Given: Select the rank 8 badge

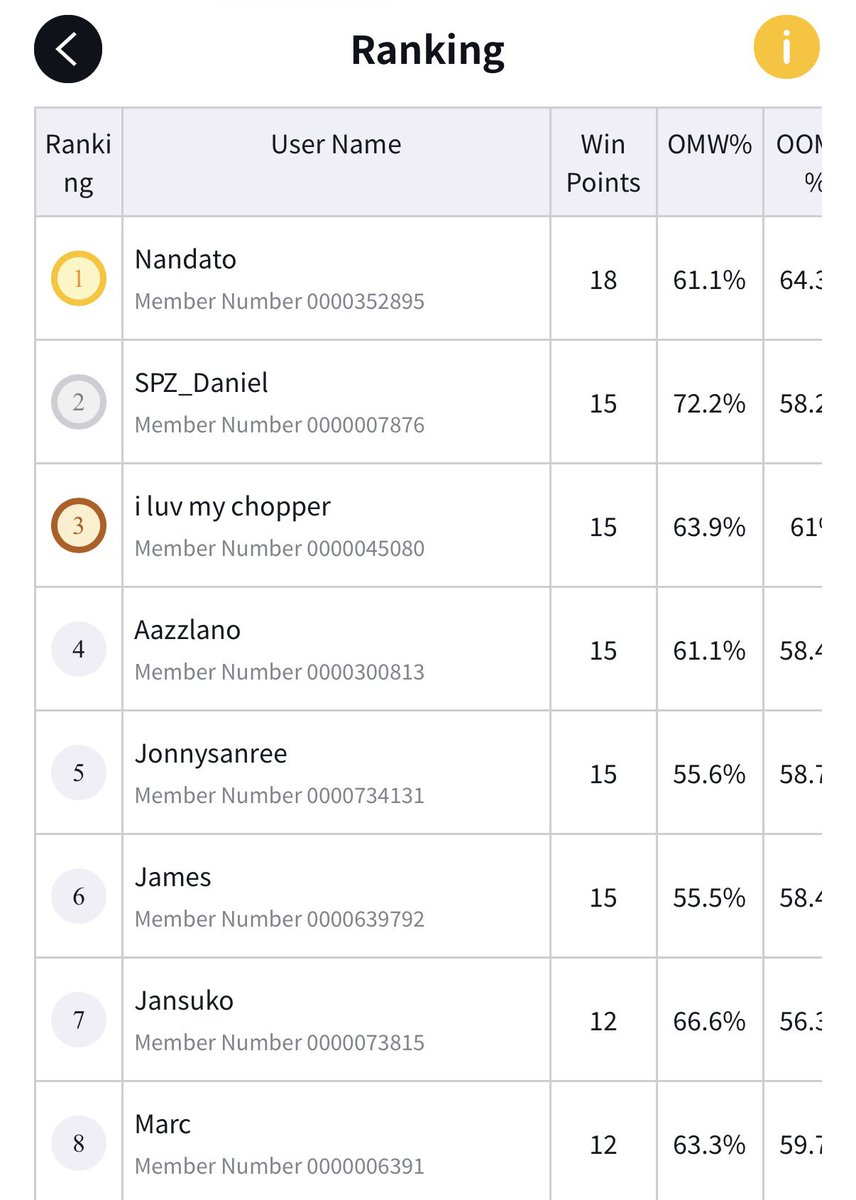Looking at the screenshot, I should pos(78,1143).
